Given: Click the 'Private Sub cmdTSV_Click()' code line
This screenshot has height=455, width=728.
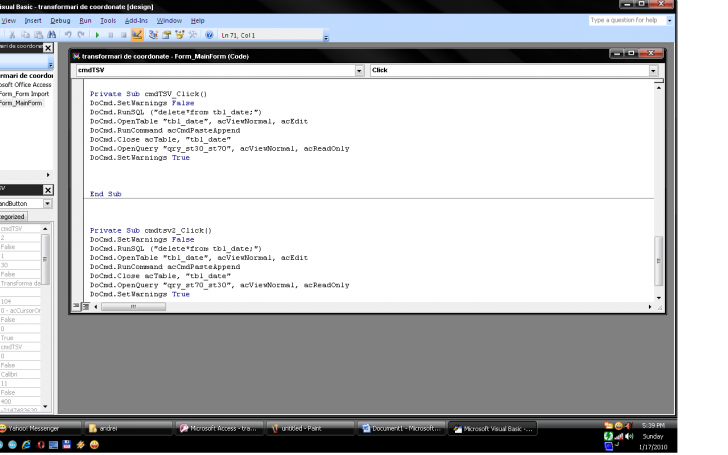Looking at the screenshot, I should (x=149, y=94).
